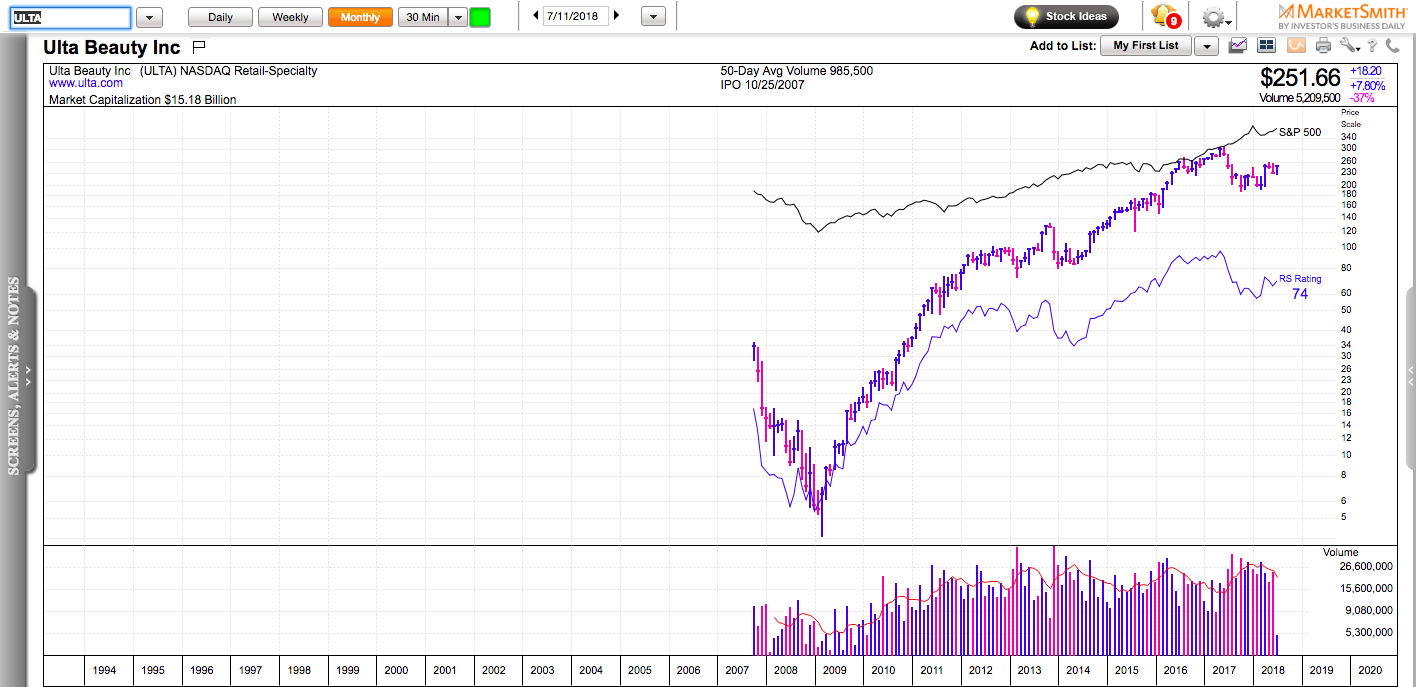The height and width of the screenshot is (687, 1416).
Task: Visit the www.ulta.com link
Action: pyautogui.click(x=86, y=84)
